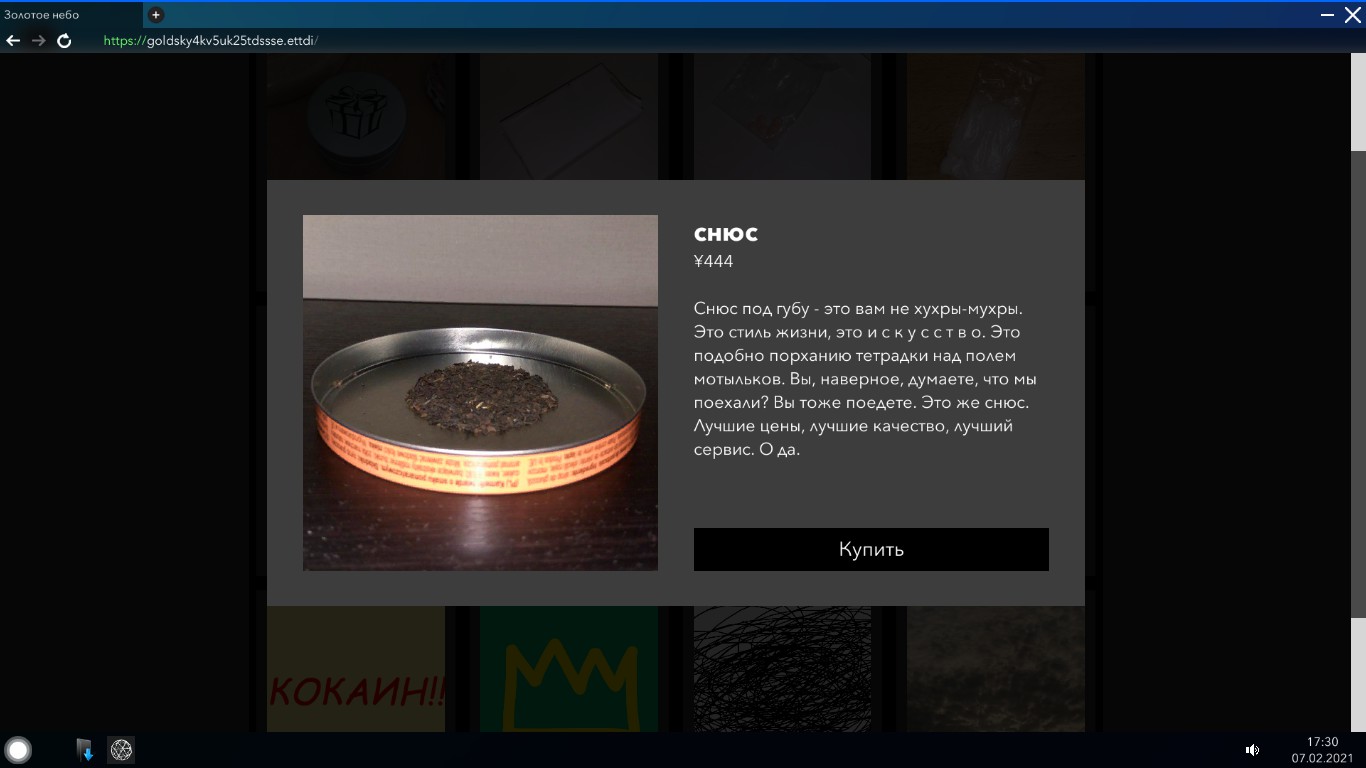Click the taskbar clock and date

(1322, 750)
